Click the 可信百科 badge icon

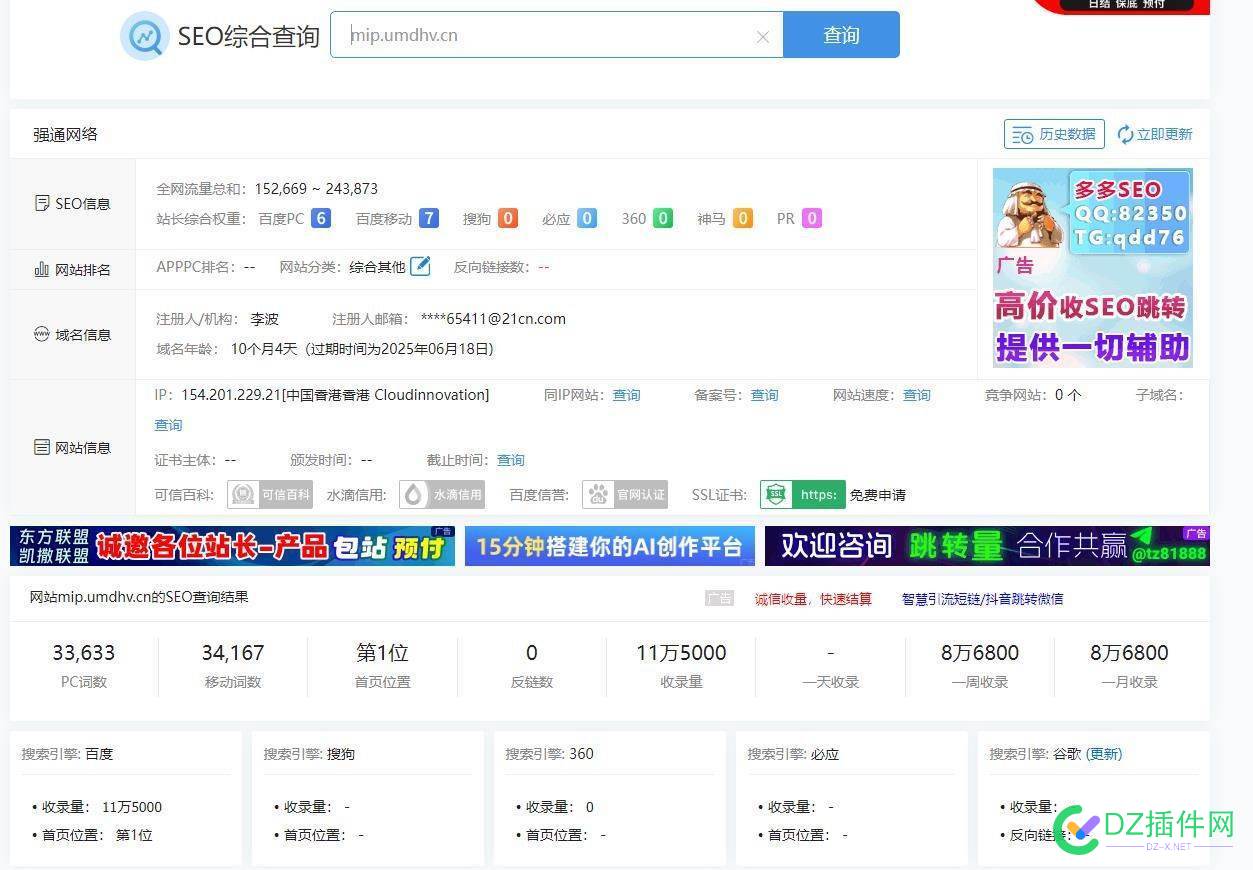pos(270,494)
